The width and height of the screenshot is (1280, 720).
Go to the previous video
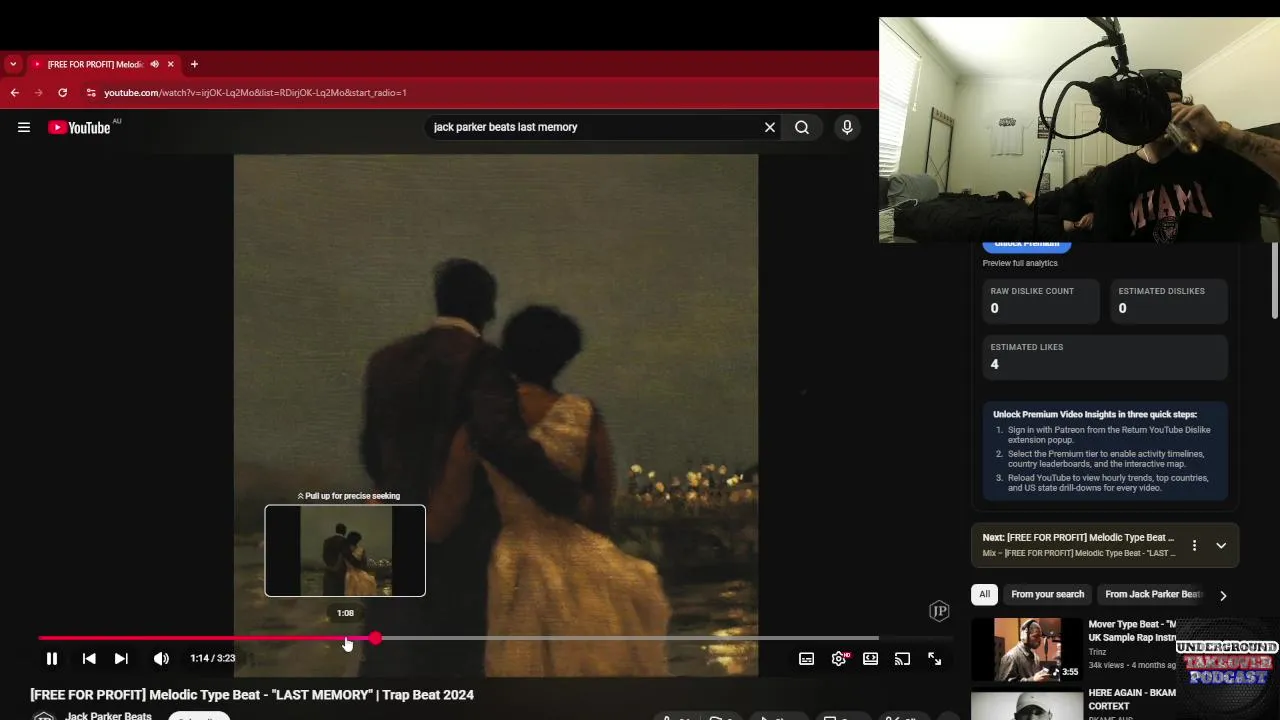89,659
